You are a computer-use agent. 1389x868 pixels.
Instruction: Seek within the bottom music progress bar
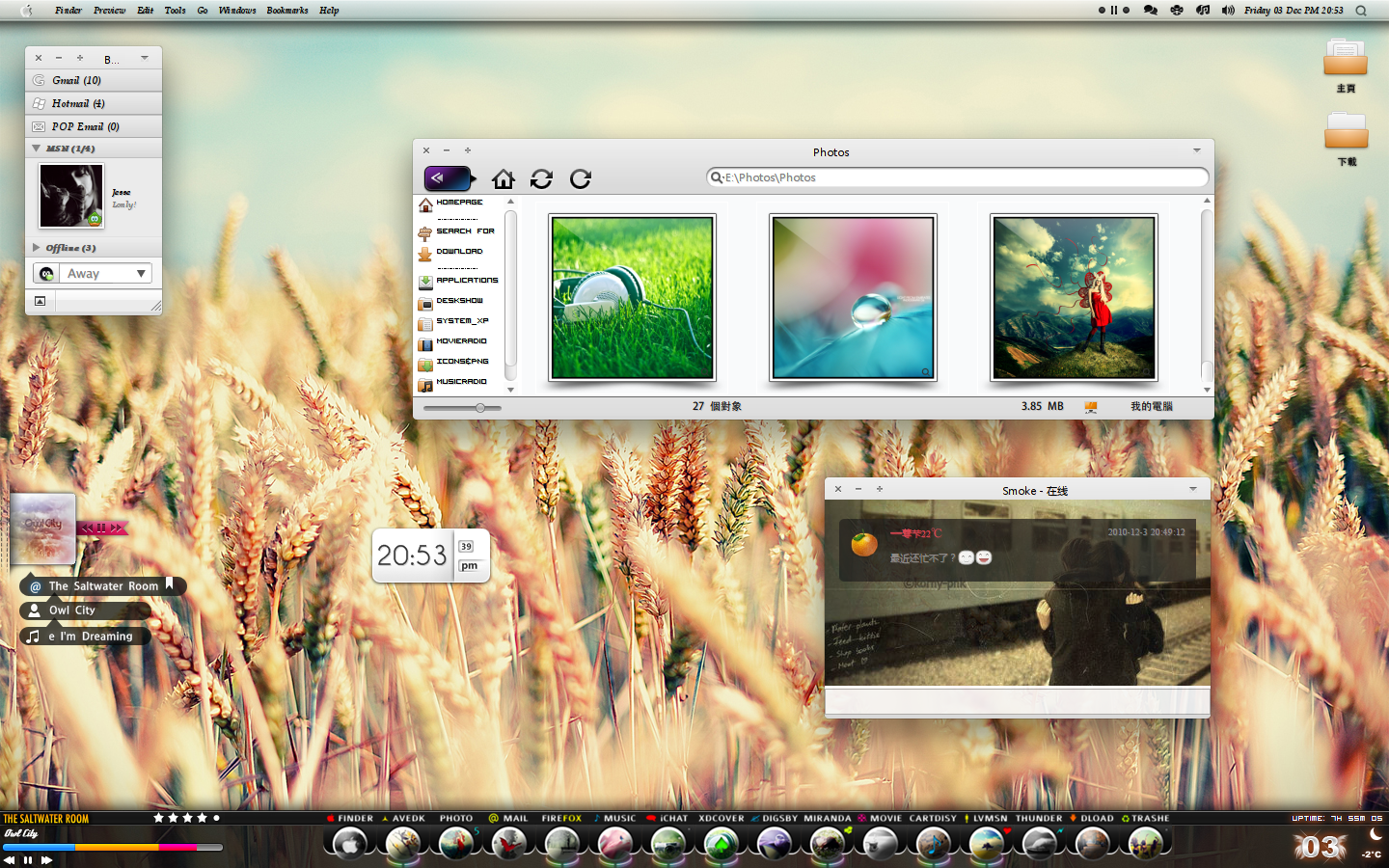click(x=113, y=848)
